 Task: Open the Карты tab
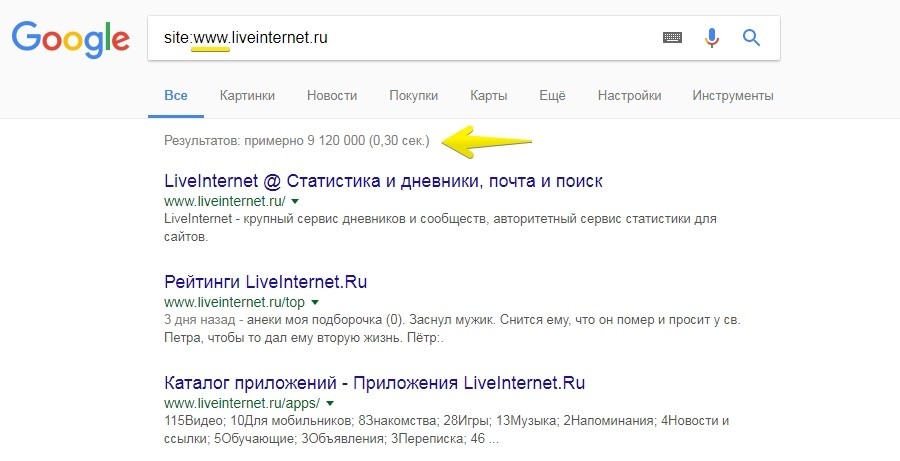click(x=488, y=95)
